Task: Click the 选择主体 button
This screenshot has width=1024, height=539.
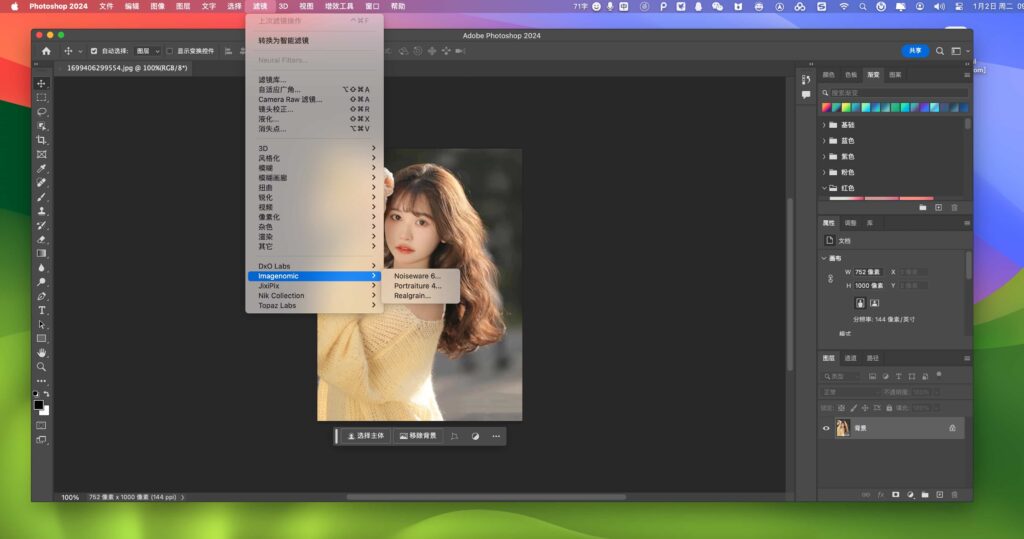Action: tap(366, 436)
